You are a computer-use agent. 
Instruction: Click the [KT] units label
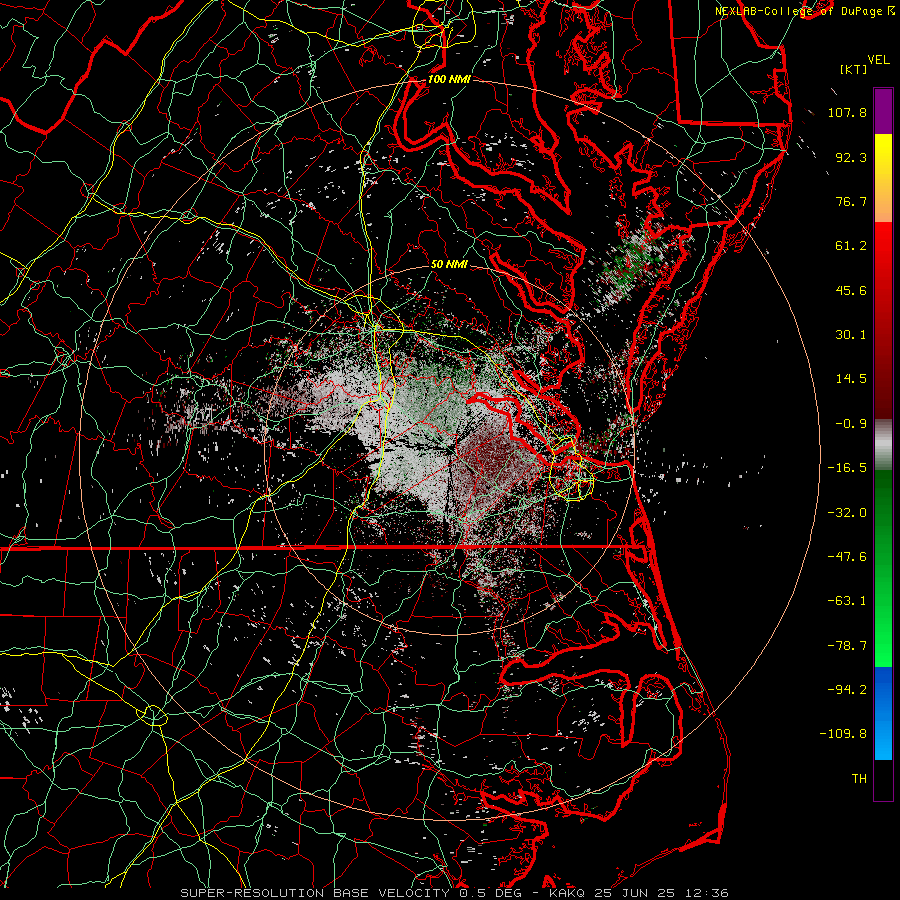click(854, 69)
